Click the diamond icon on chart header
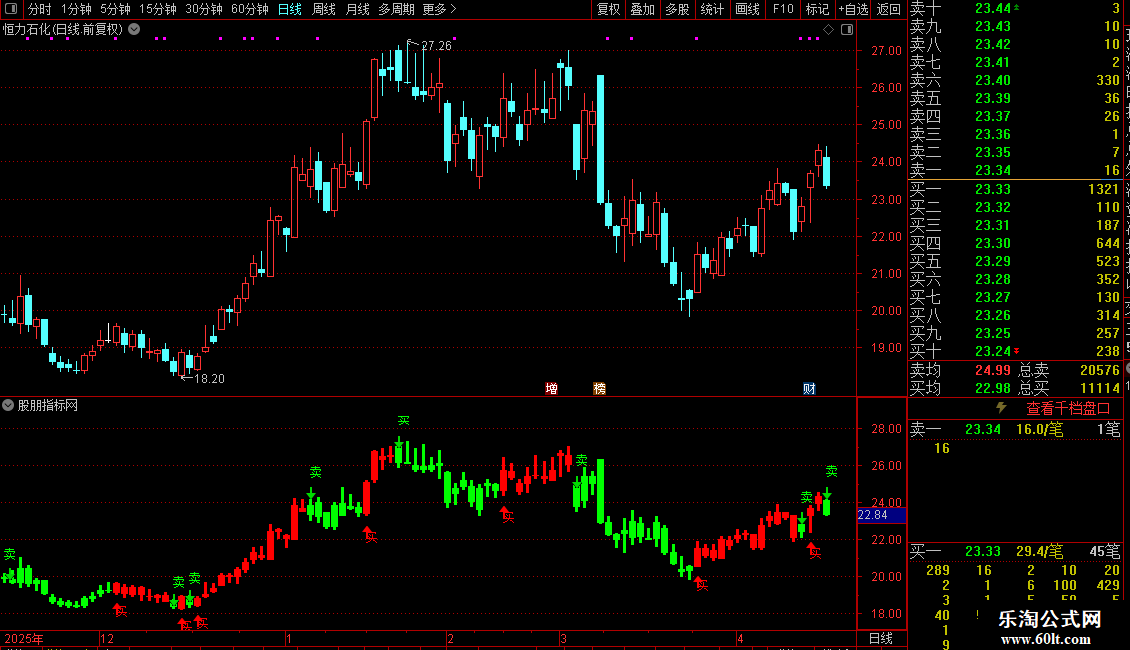This screenshot has height=650, width=1130. click(829, 30)
